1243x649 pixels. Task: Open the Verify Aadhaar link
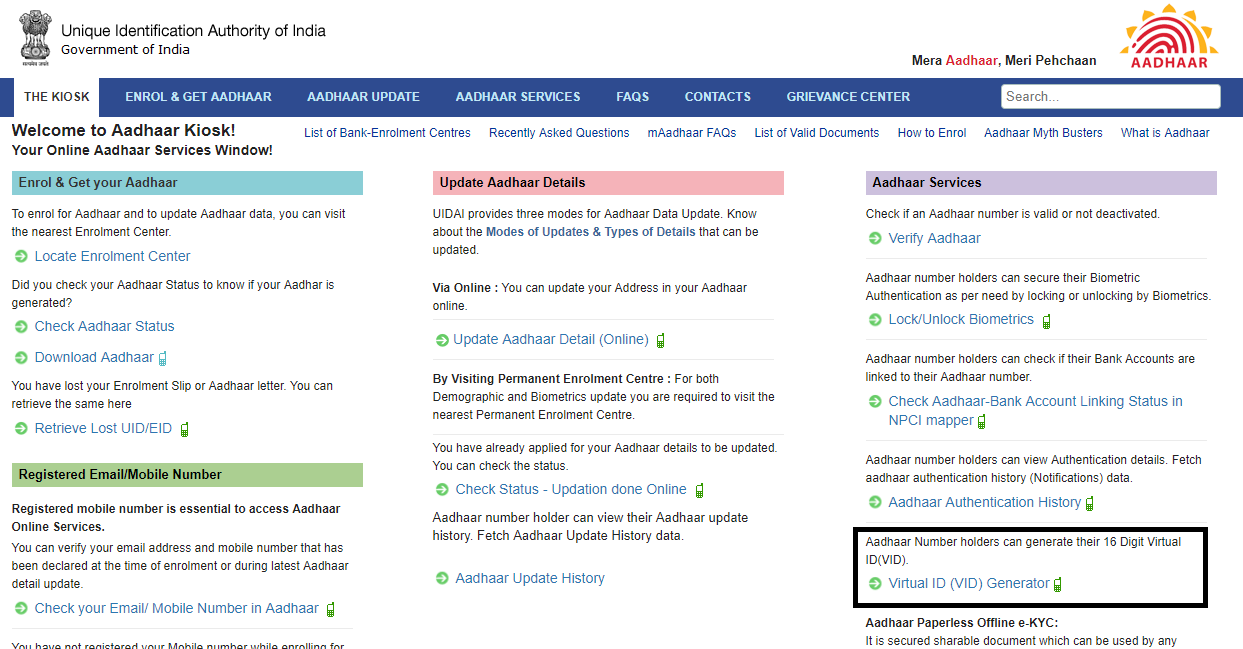934,238
